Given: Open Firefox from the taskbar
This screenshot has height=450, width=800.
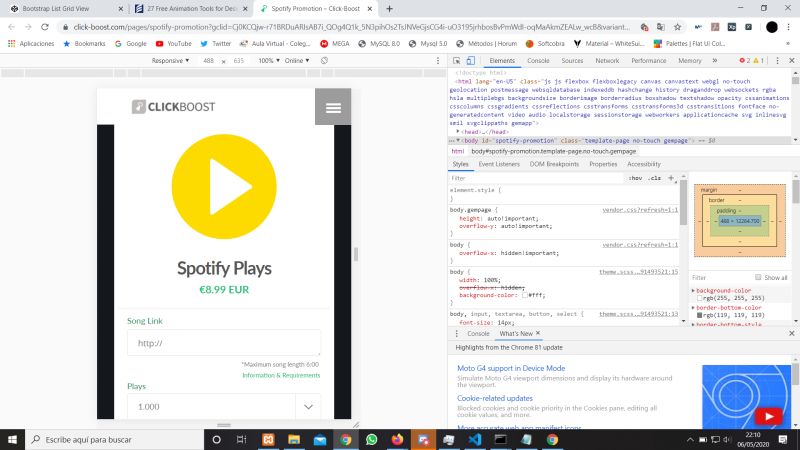Looking at the screenshot, I should (397, 439).
